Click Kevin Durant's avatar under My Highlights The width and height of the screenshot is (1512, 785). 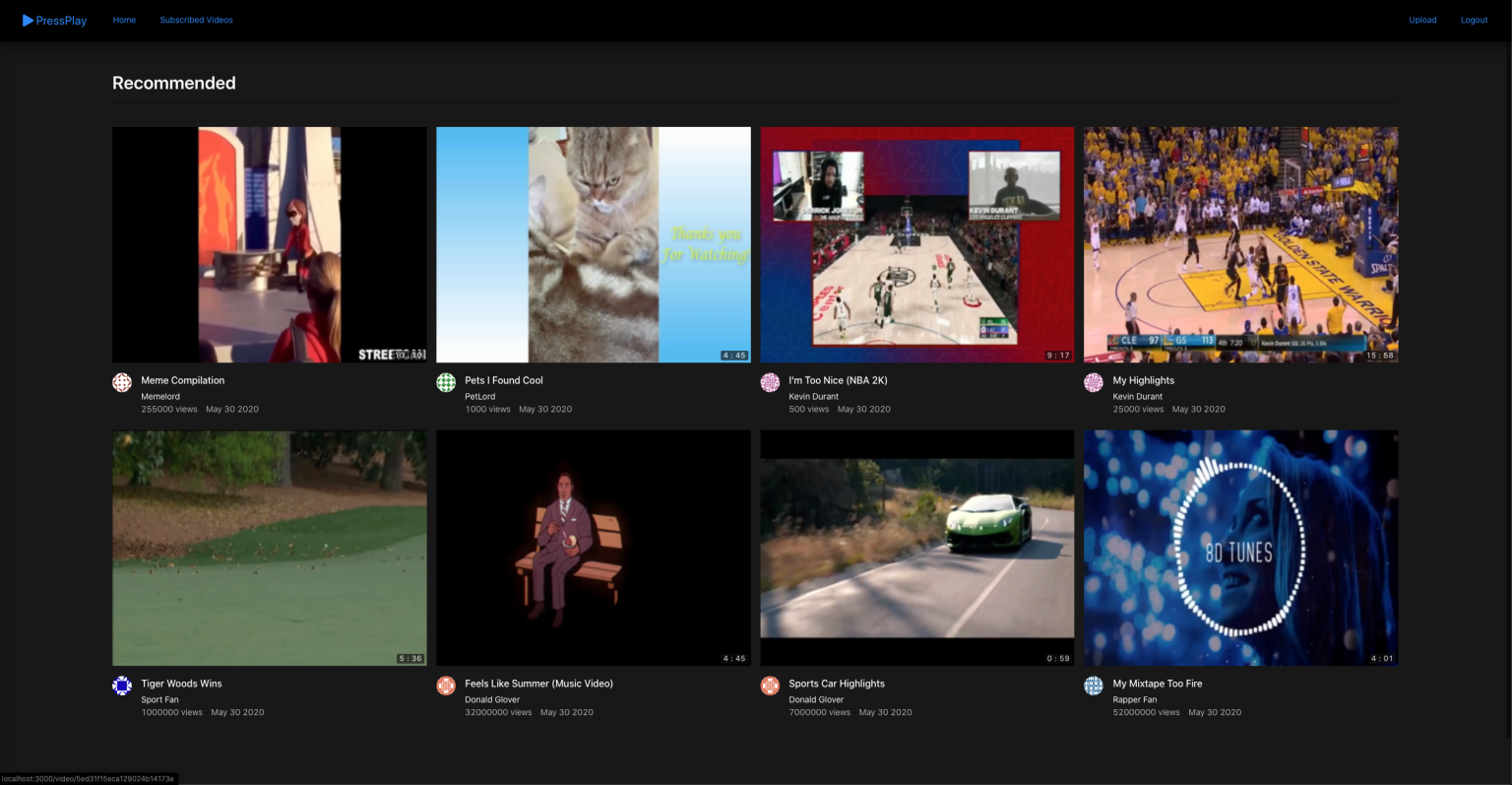pyautogui.click(x=1093, y=382)
